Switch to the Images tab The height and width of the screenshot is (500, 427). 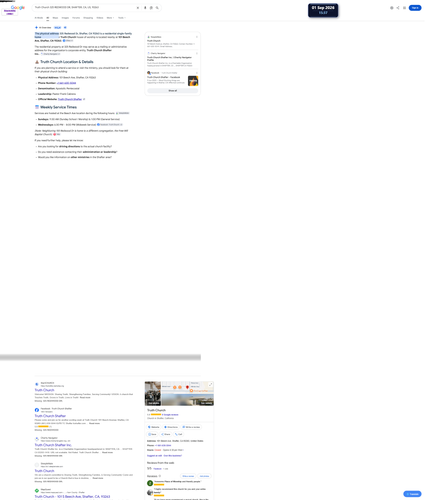click(x=65, y=18)
